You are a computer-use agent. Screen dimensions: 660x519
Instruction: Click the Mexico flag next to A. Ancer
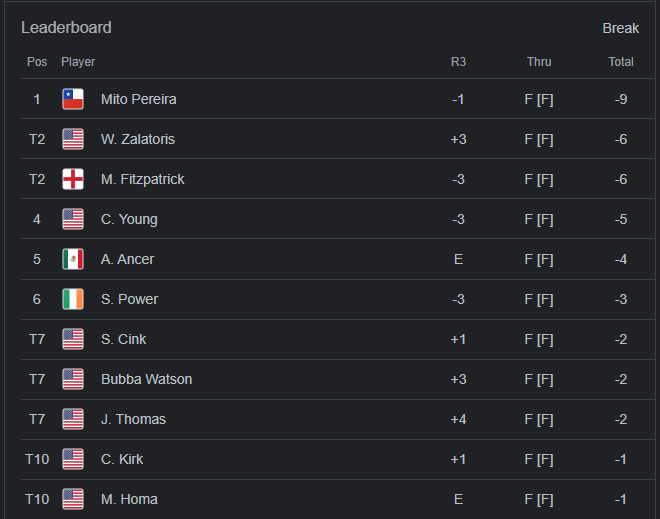coord(73,259)
